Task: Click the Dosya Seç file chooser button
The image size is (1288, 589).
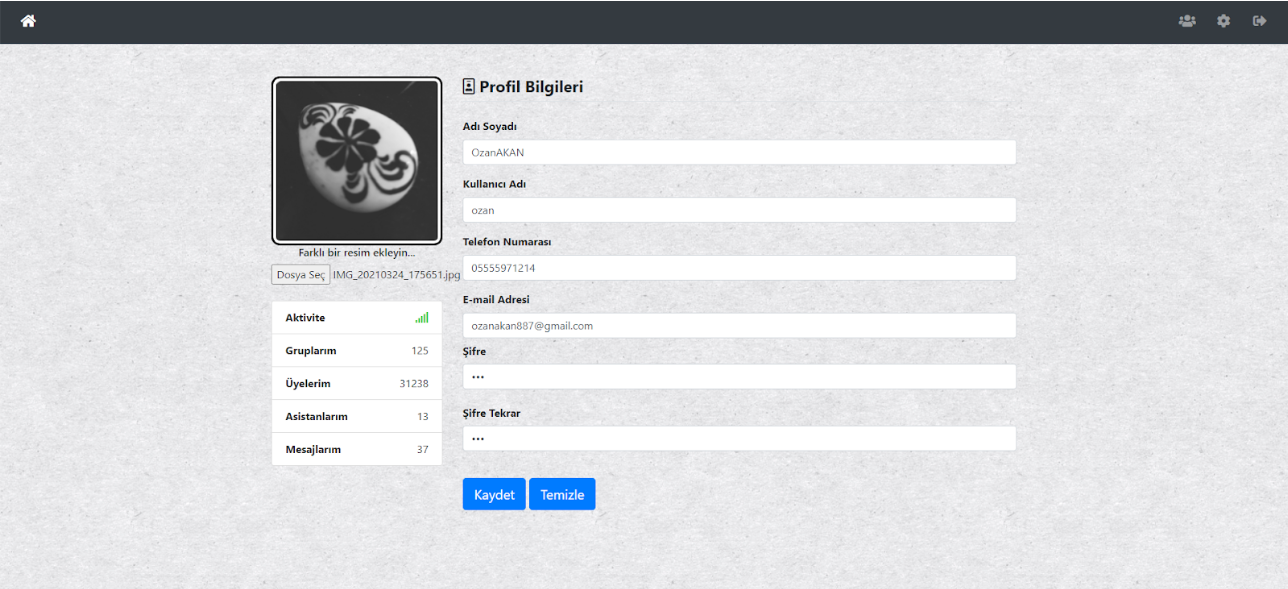Action: coord(301,275)
